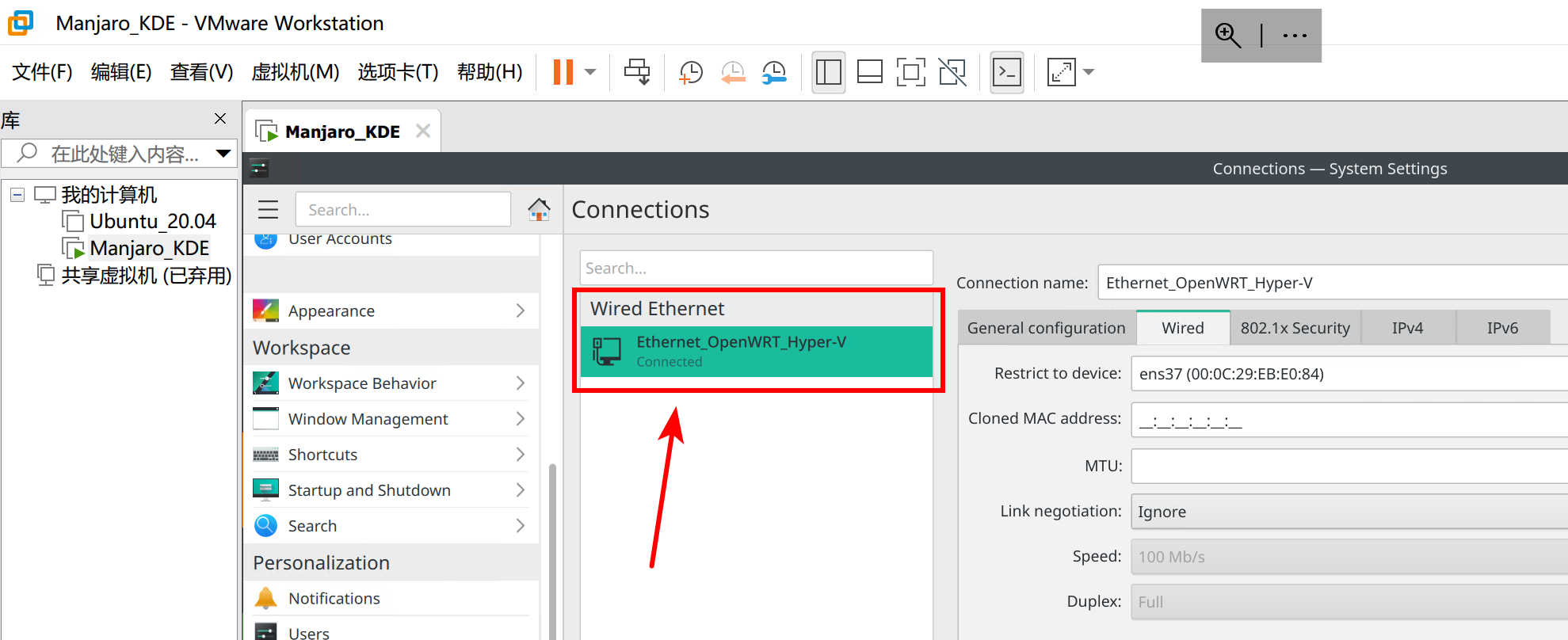Click the MTU input field
The width and height of the screenshot is (1568, 640).
coord(1349,466)
